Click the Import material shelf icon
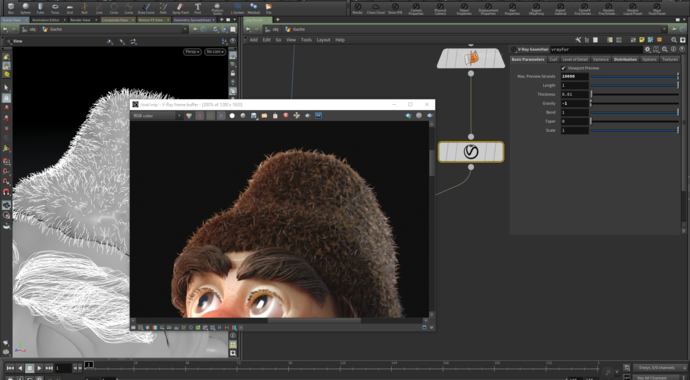Screen dimensions: 690x380 [560, 8]
